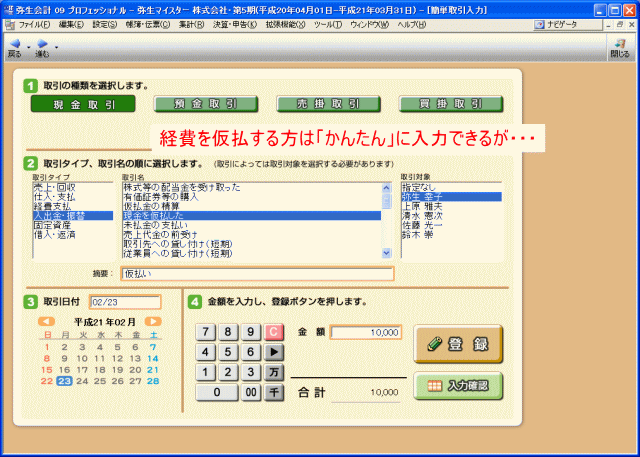Viewport: 640px width, 457px height.
Task: Select 仮払金の精算 in 取引名 list
Action: (252, 206)
